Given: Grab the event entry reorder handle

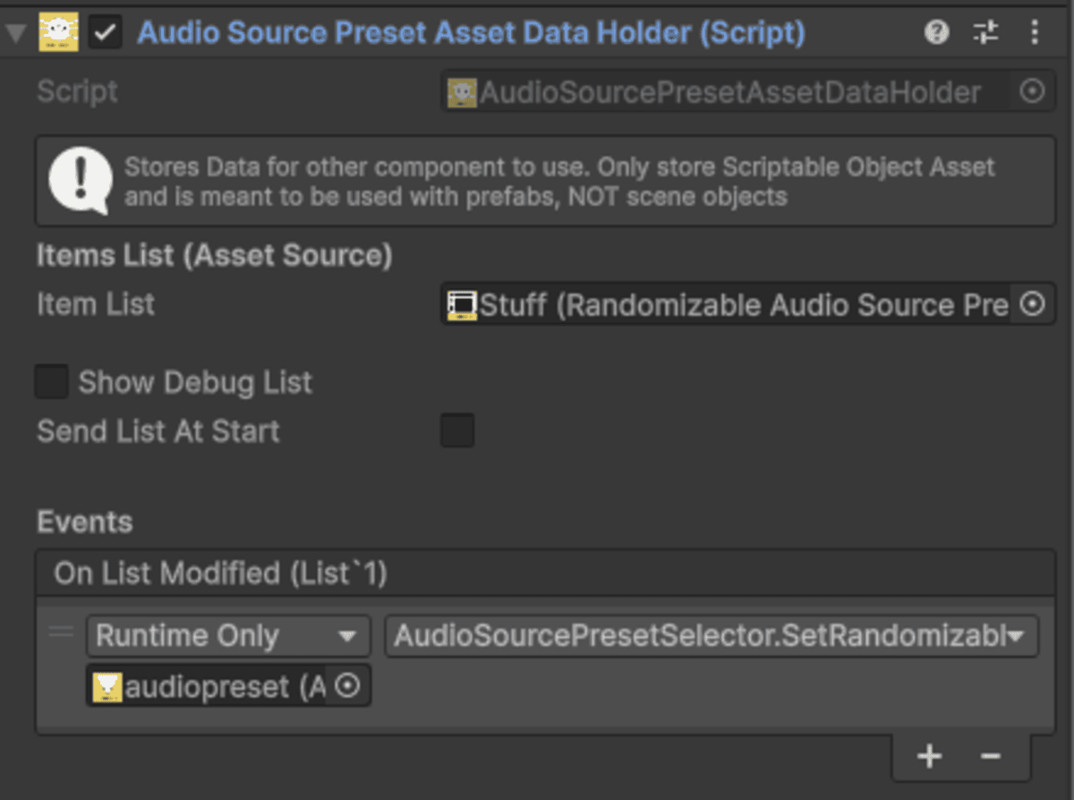Looking at the screenshot, I should click(x=61, y=632).
